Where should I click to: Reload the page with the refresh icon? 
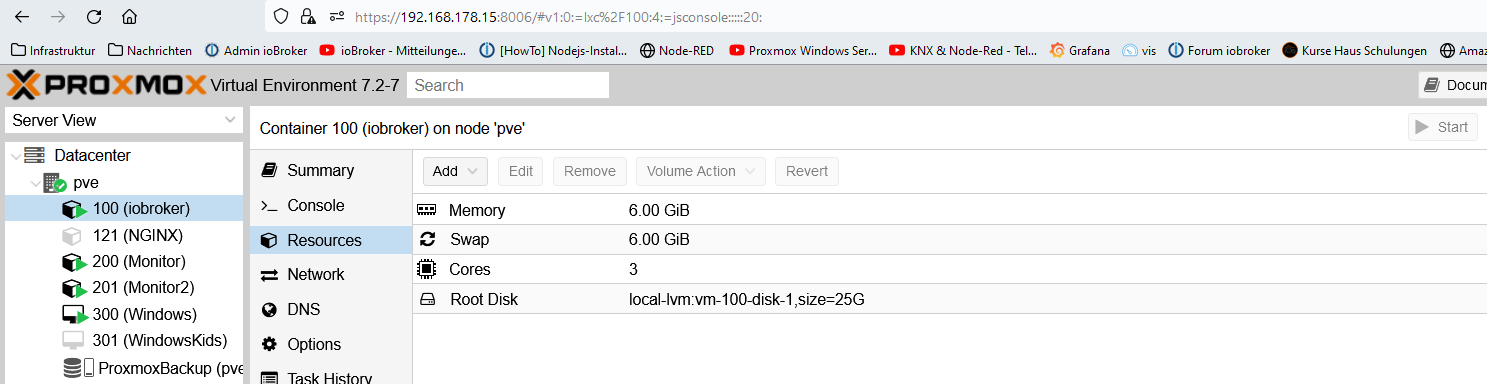point(94,17)
